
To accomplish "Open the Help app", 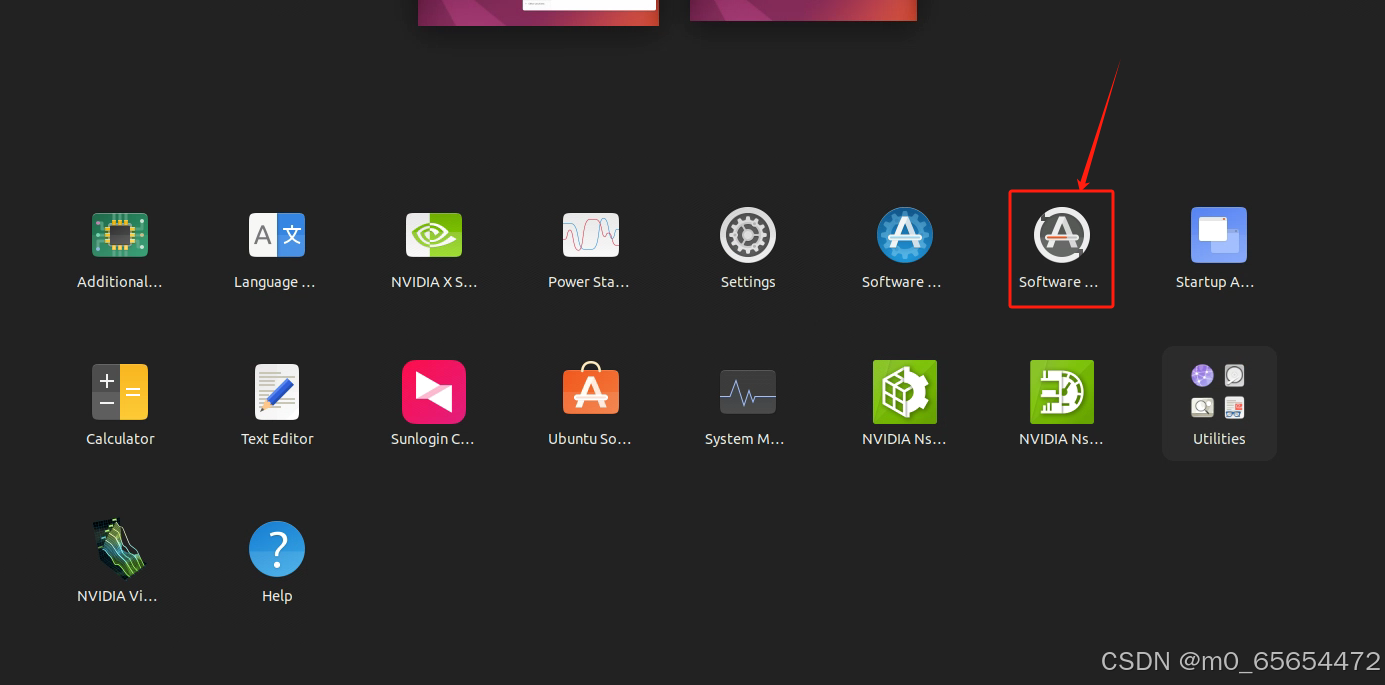I will 277,549.
